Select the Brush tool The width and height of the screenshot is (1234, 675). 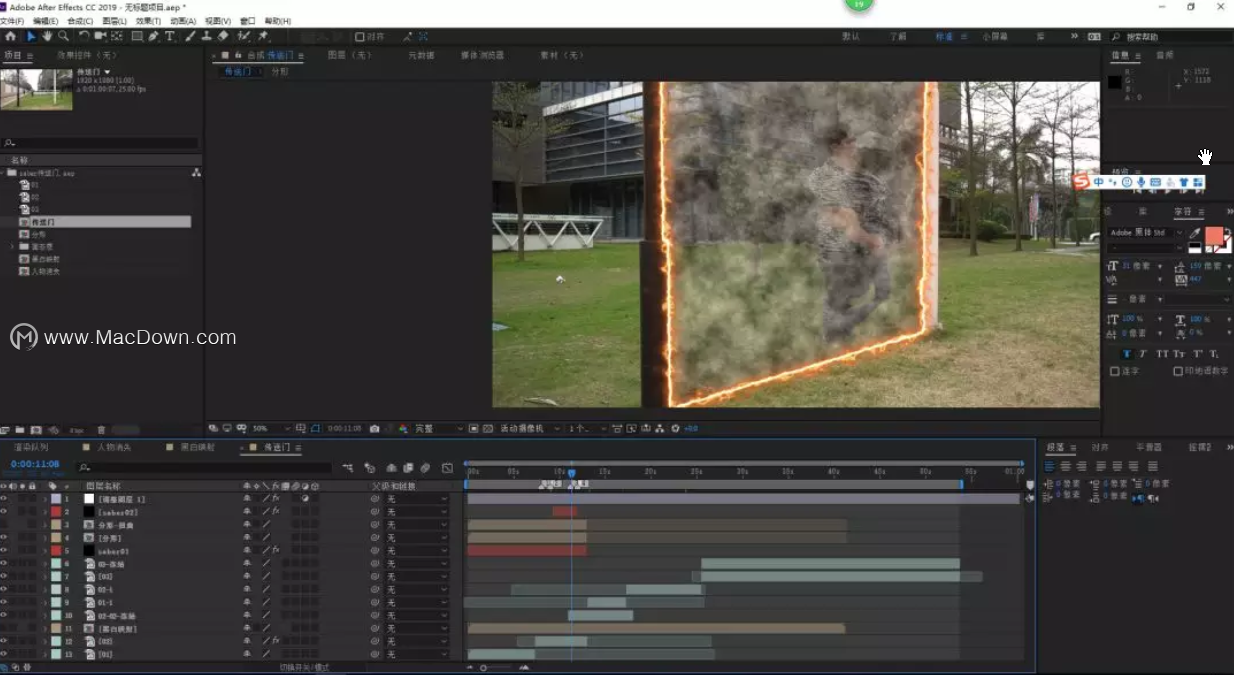pos(190,37)
